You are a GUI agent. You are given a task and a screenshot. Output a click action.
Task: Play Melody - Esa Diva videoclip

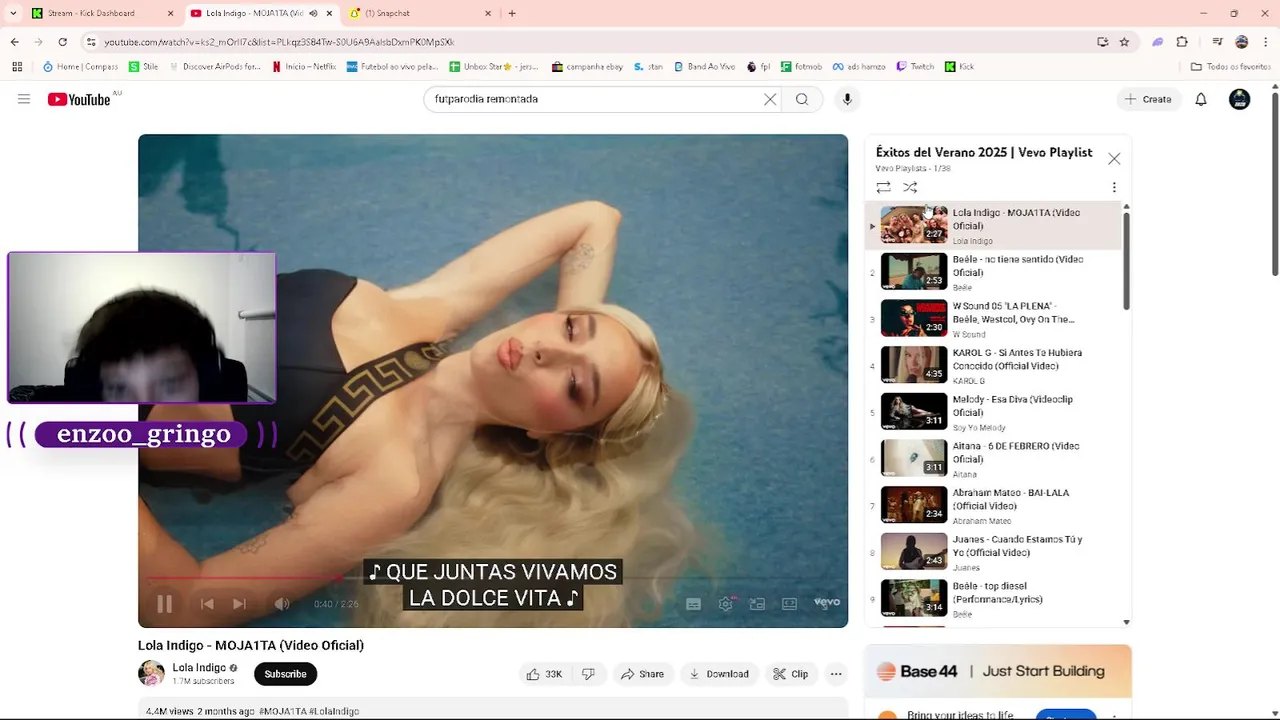coord(995,412)
